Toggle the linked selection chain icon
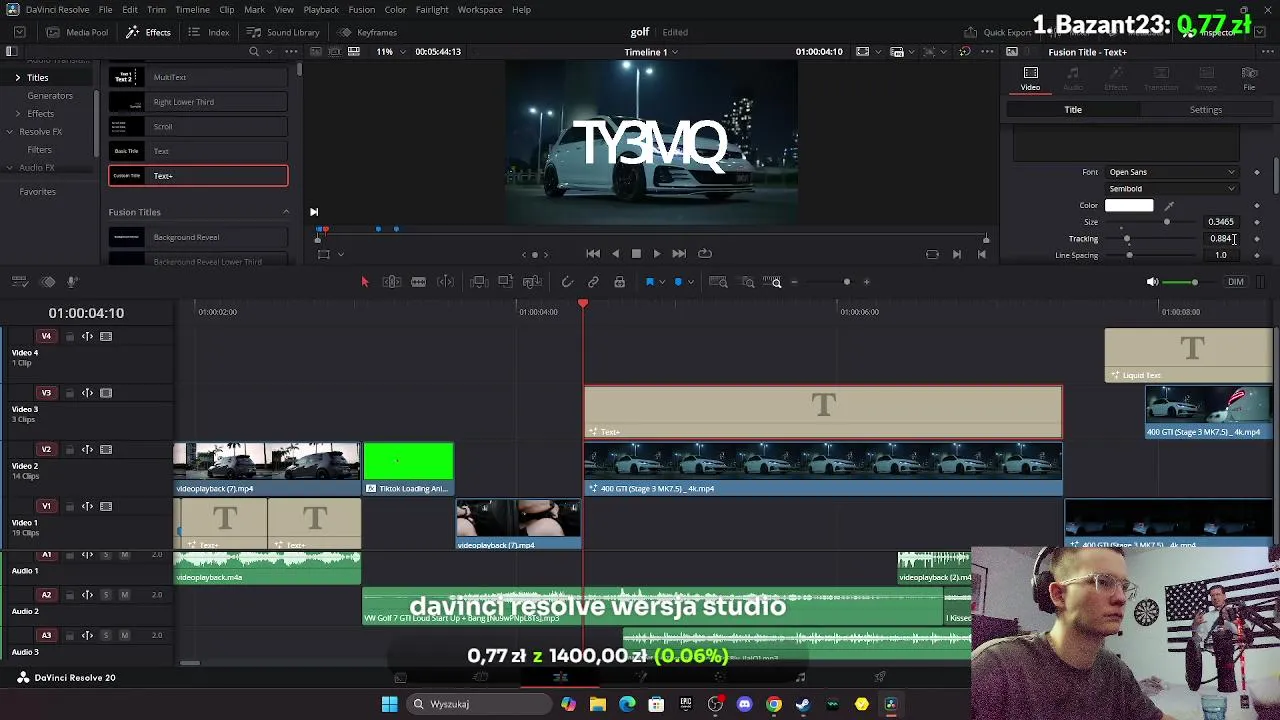Screen dimensions: 1280x720 click(593, 282)
